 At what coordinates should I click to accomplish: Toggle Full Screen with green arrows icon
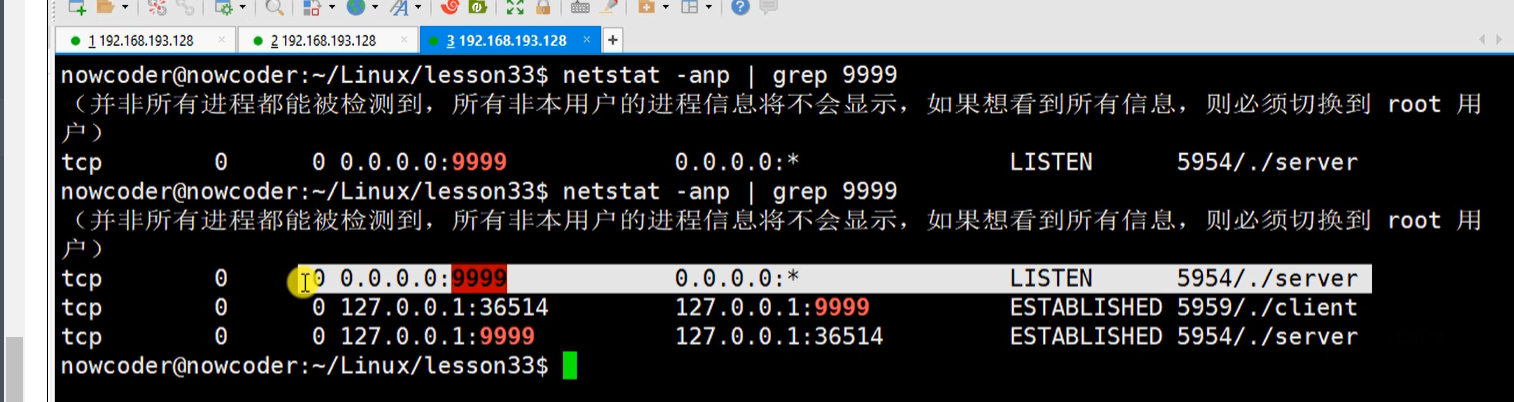[515, 7]
